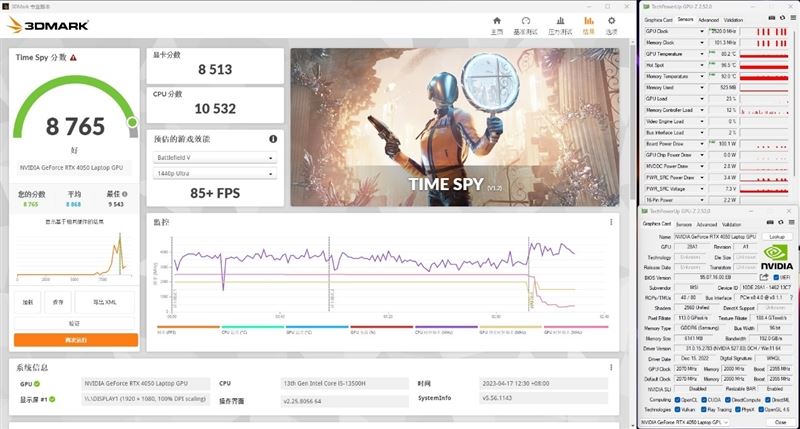This screenshot has height=429, width=800.
Task: Open the GPU Temperature sensor dropdown arrow
Action: (702, 54)
